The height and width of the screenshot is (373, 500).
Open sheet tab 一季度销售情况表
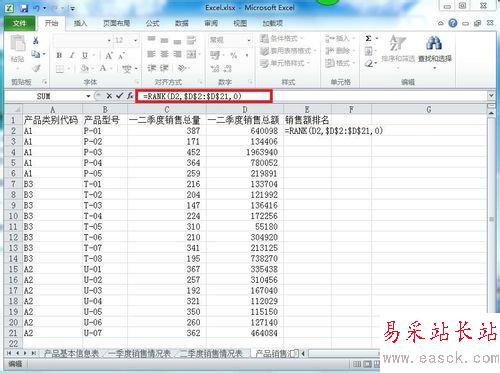(x=140, y=353)
